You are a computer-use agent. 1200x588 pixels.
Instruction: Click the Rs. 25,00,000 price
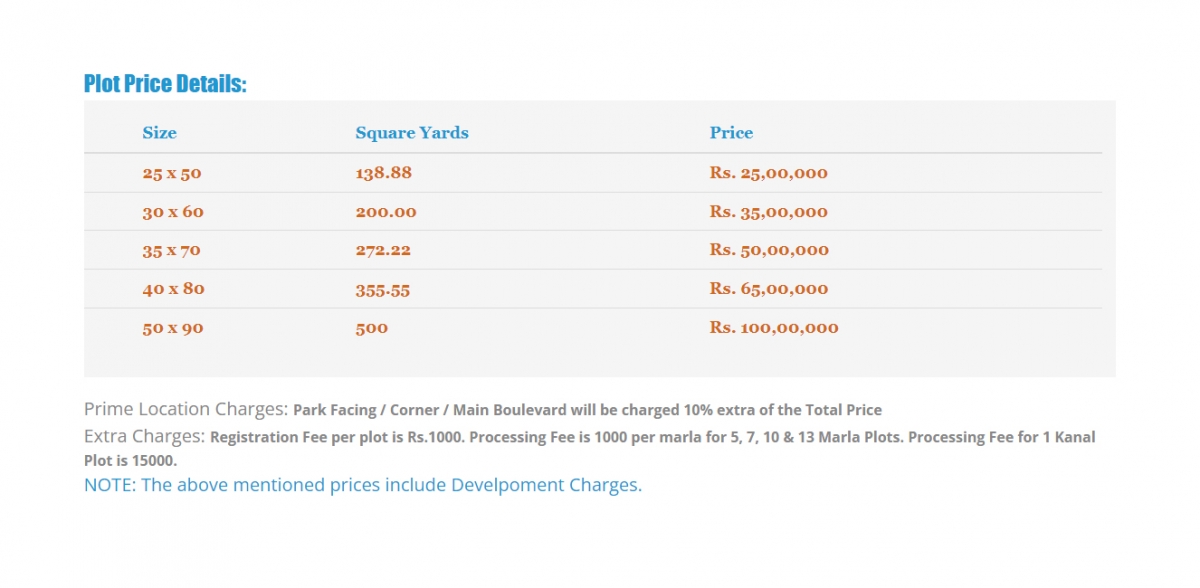(x=769, y=173)
